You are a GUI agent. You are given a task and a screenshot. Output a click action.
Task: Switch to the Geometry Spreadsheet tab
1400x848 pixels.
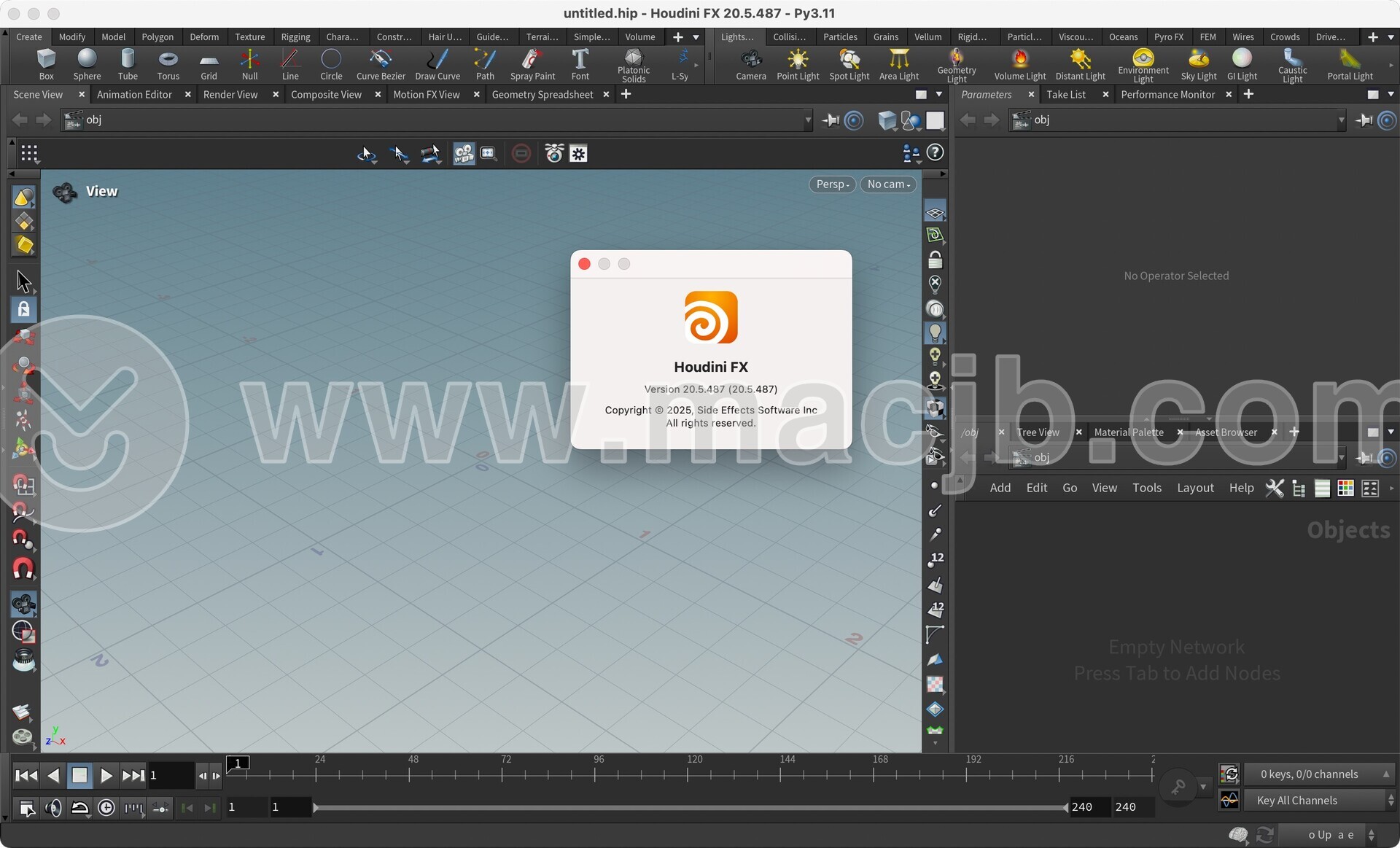542,95
